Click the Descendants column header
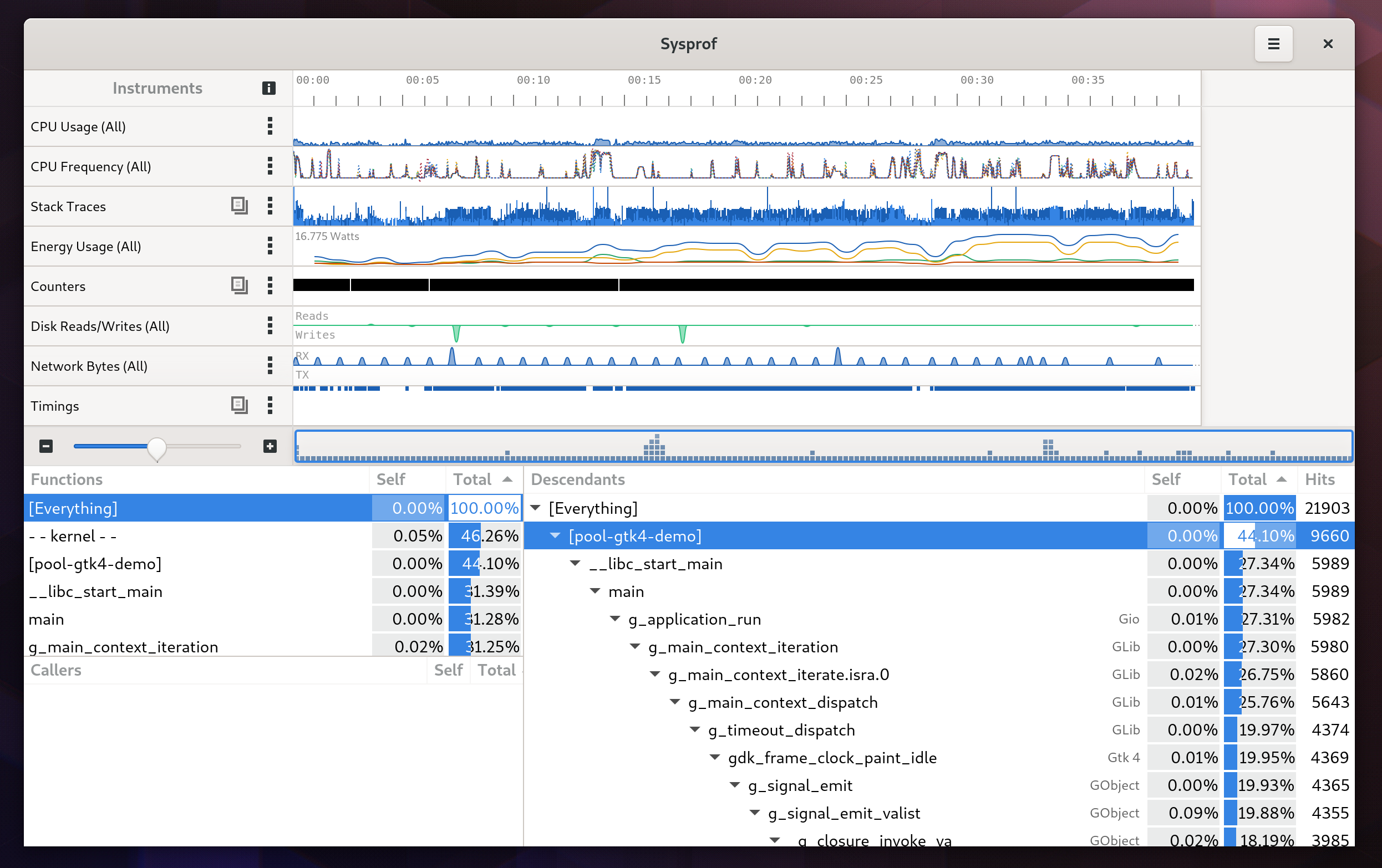 point(835,479)
